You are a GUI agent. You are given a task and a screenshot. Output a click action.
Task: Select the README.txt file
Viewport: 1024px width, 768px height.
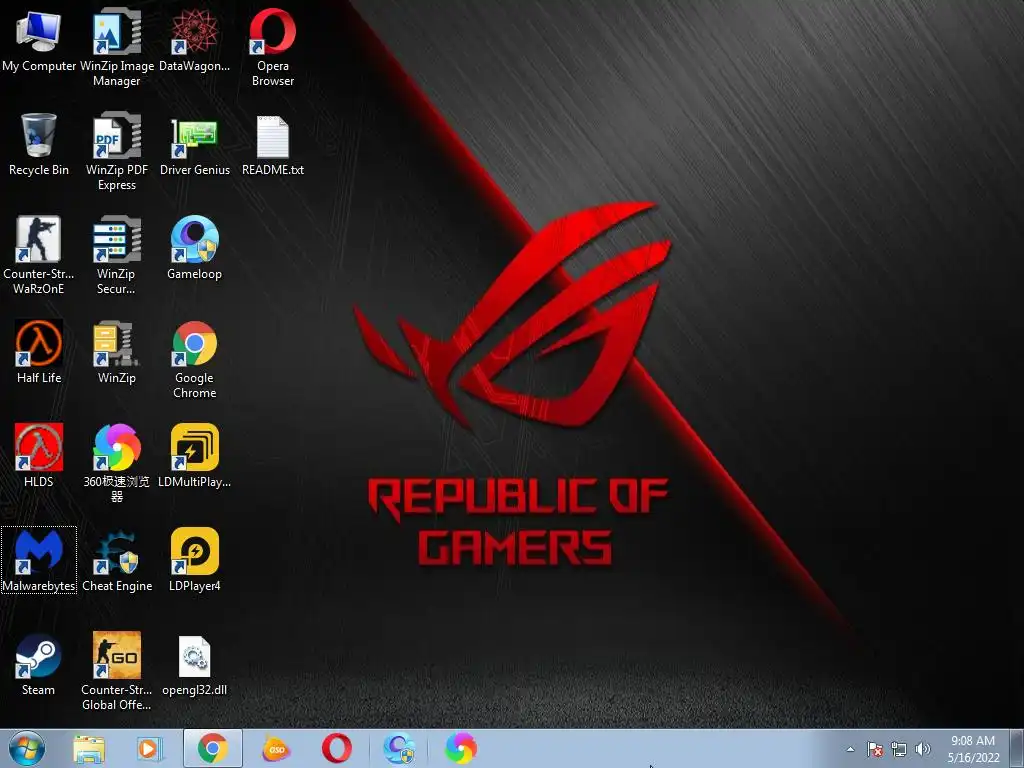click(x=273, y=144)
